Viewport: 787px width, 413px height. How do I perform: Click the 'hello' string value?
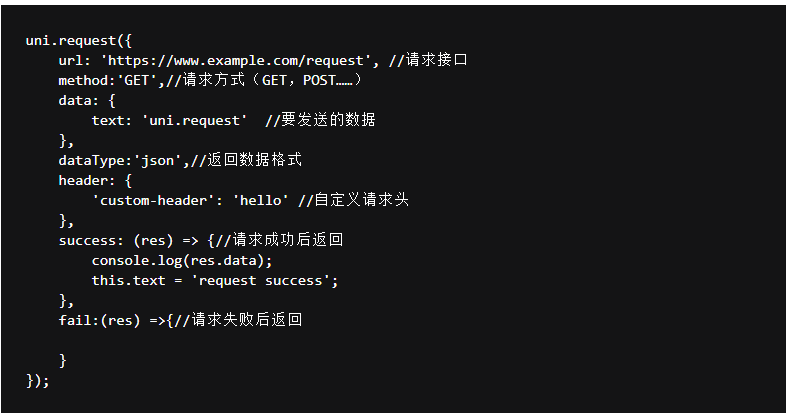260,201
